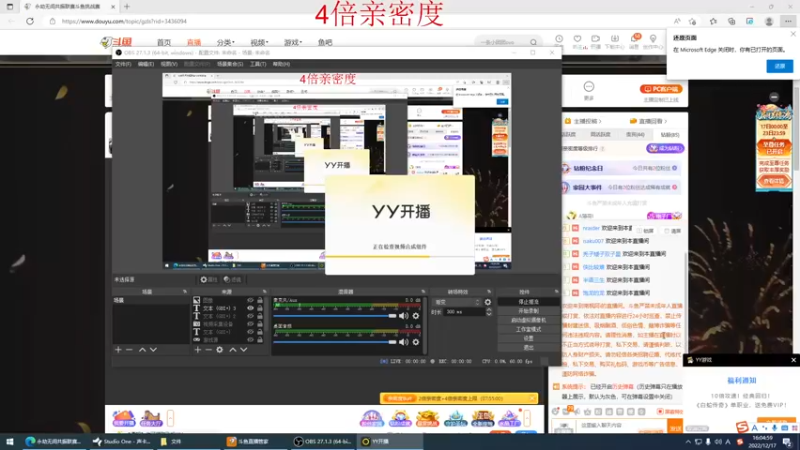This screenshot has height=450, width=800.
Task: Open transition properties gear icon
Action: tap(488, 302)
